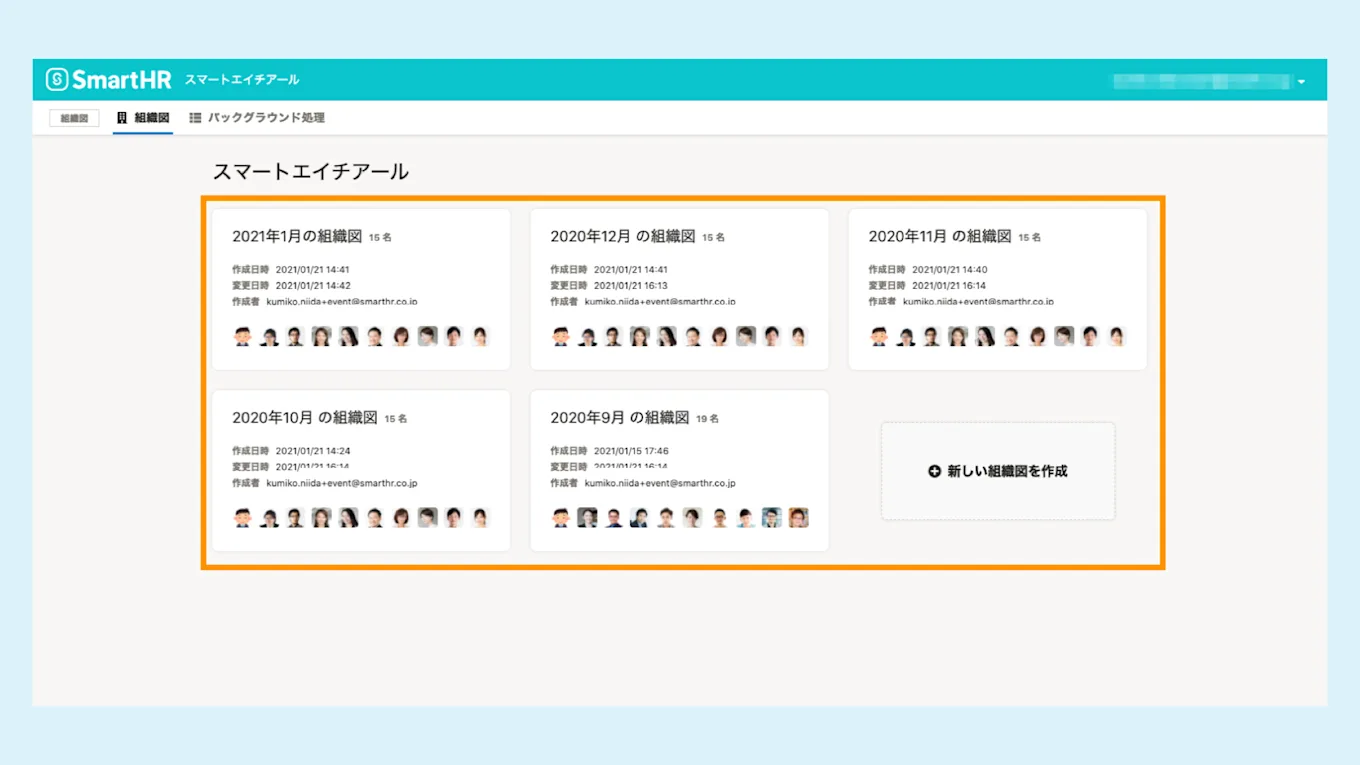Click 15 名 count in 2021年1月 card
Screen dimensions: 1360x765
coord(380,238)
